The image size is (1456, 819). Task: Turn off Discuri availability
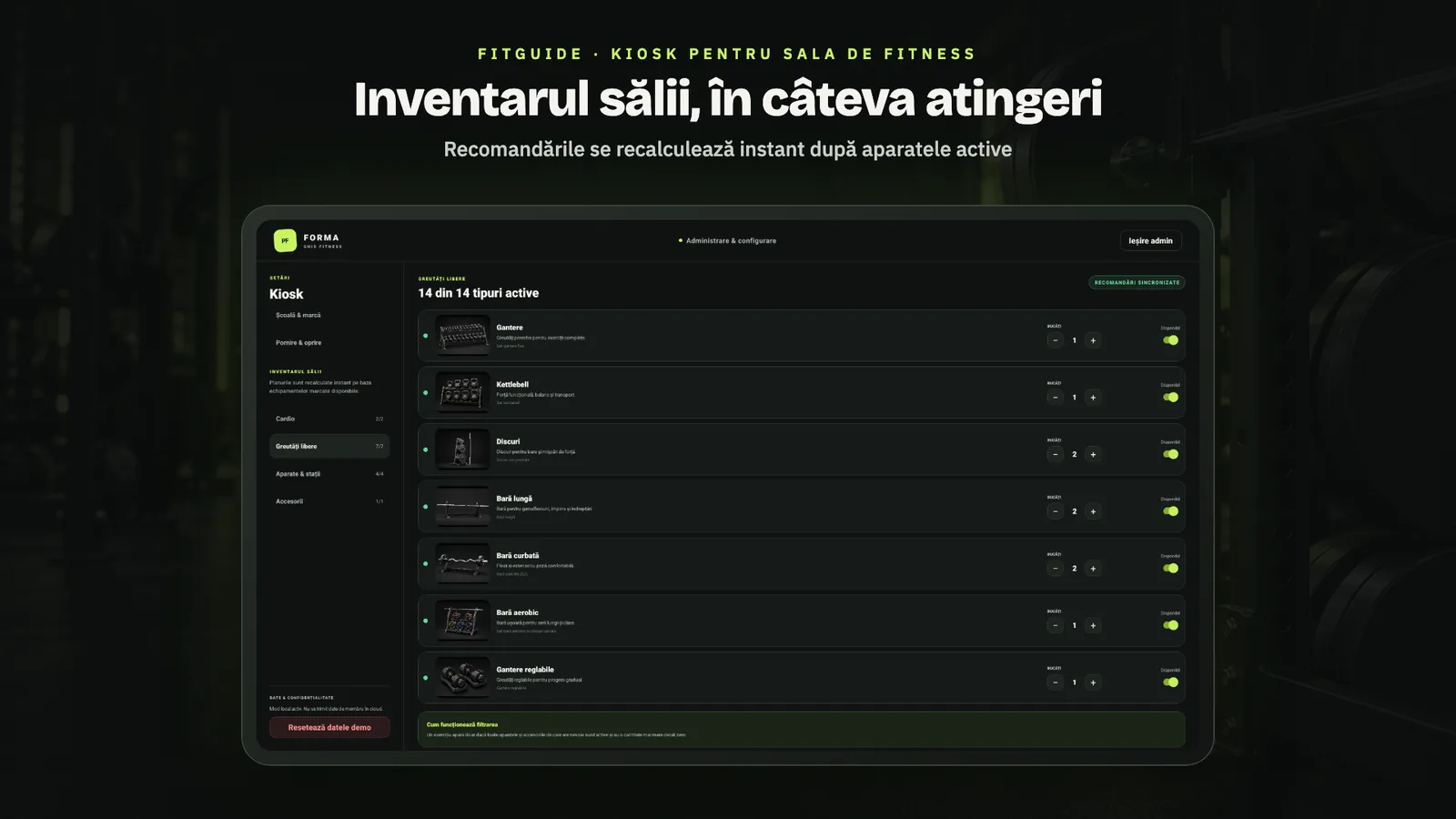(1170, 454)
